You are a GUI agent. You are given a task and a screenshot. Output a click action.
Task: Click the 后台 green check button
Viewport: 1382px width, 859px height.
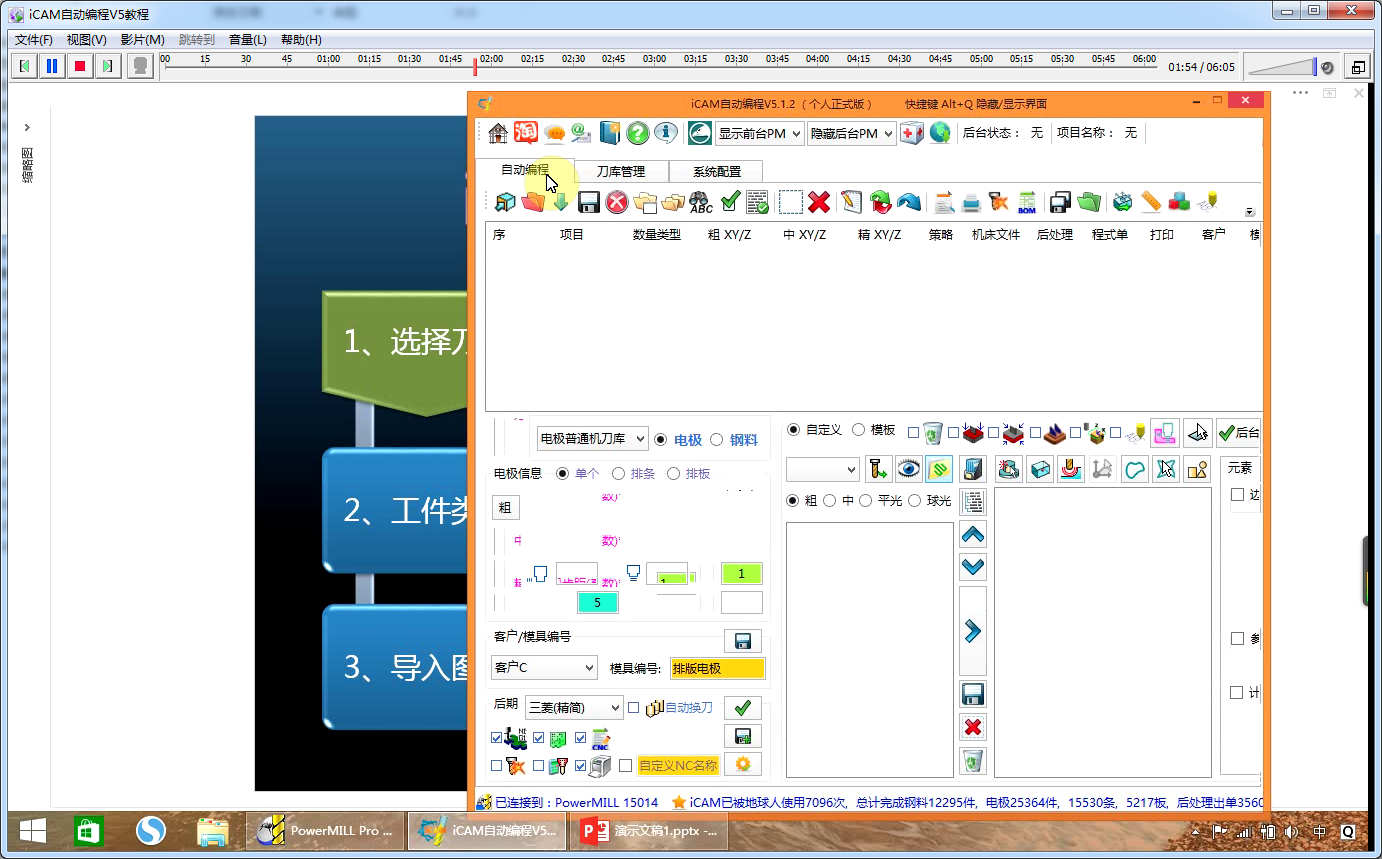(x=1238, y=432)
